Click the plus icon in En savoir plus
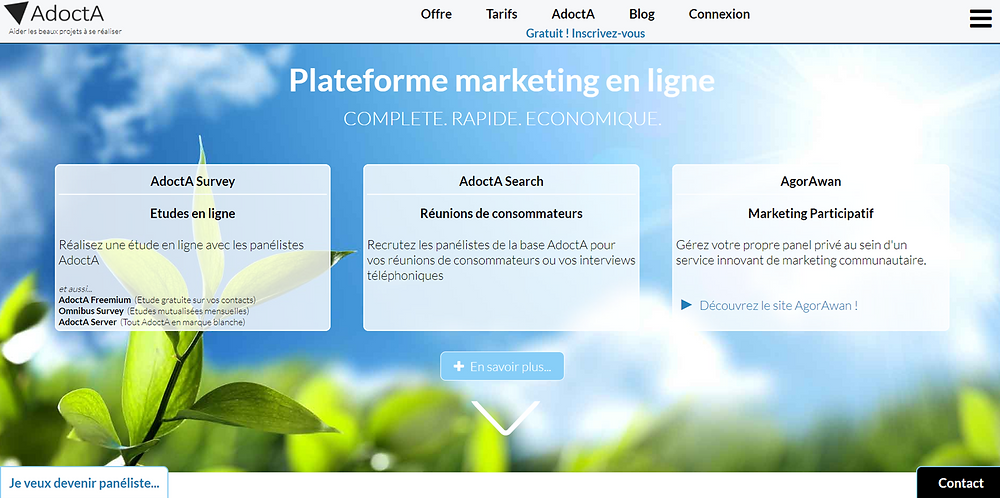Image resolution: width=1000 pixels, height=498 pixels. 458,367
